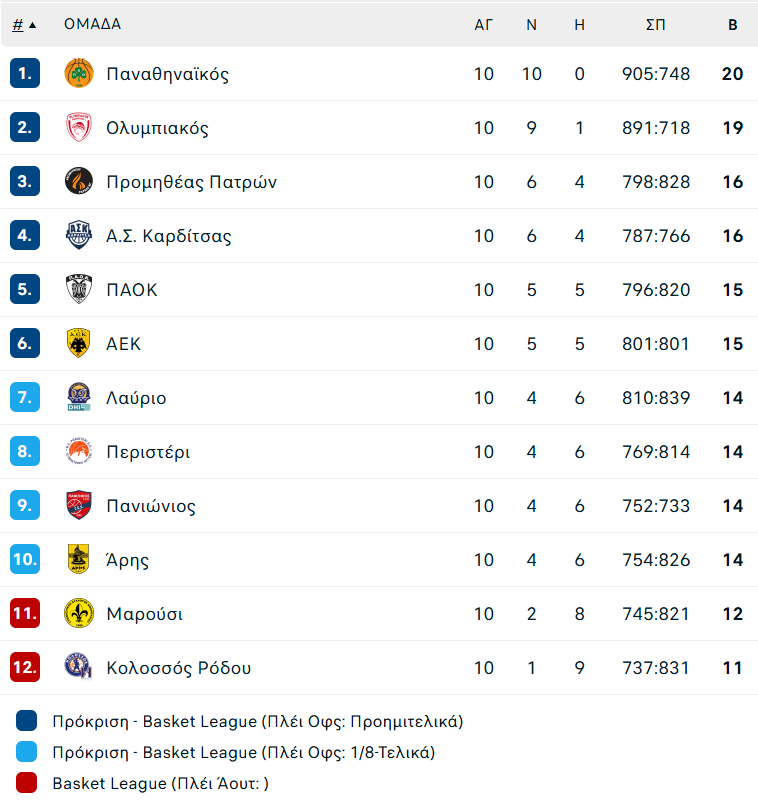Sort standings by the Β points column
Image resolution: width=758 pixels, height=801 pixels.
coord(732,25)
